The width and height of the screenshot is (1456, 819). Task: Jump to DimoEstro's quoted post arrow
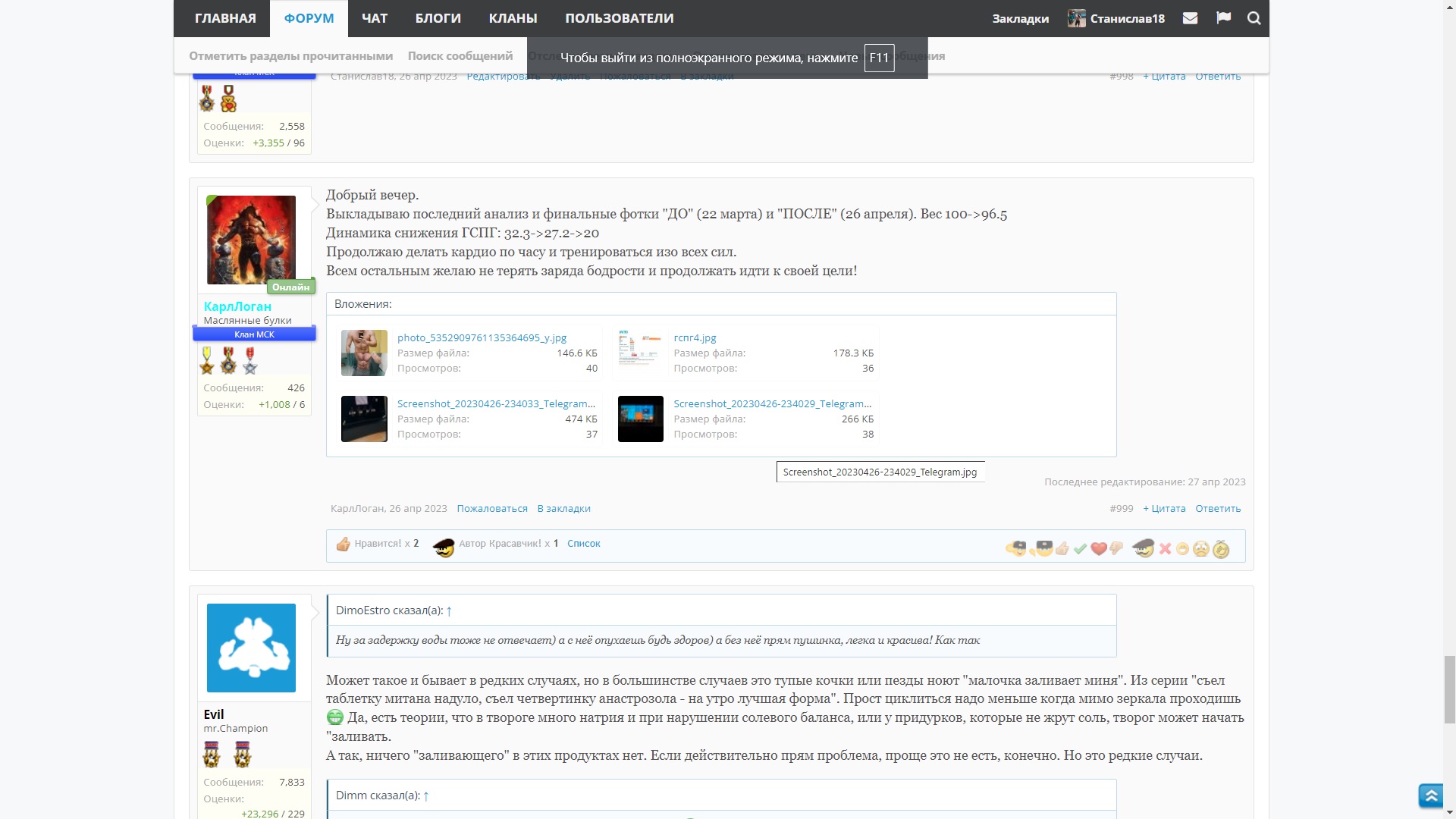tap(449, 610)
